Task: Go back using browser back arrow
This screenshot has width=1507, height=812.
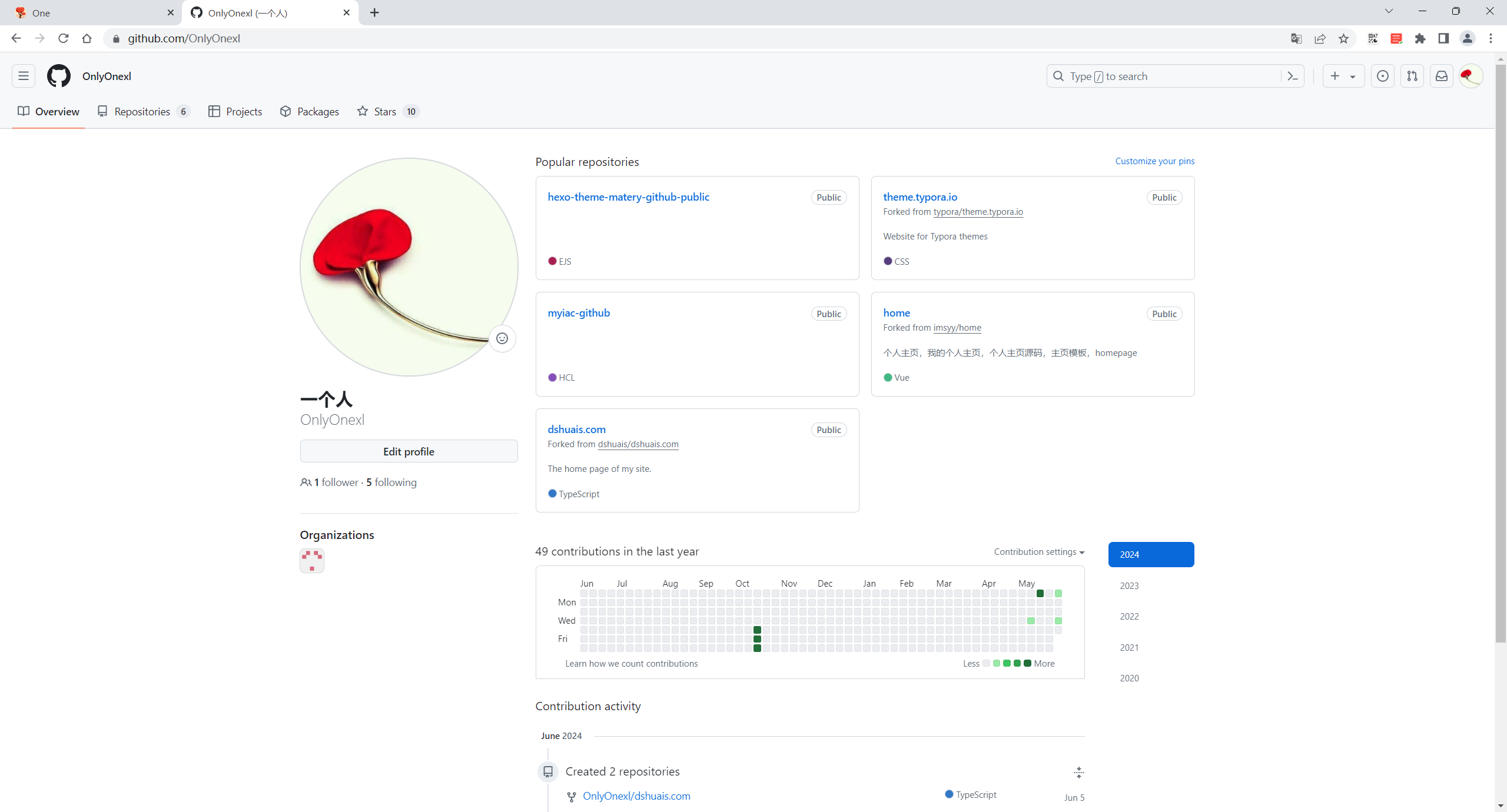Action: (x=16, y=38)
